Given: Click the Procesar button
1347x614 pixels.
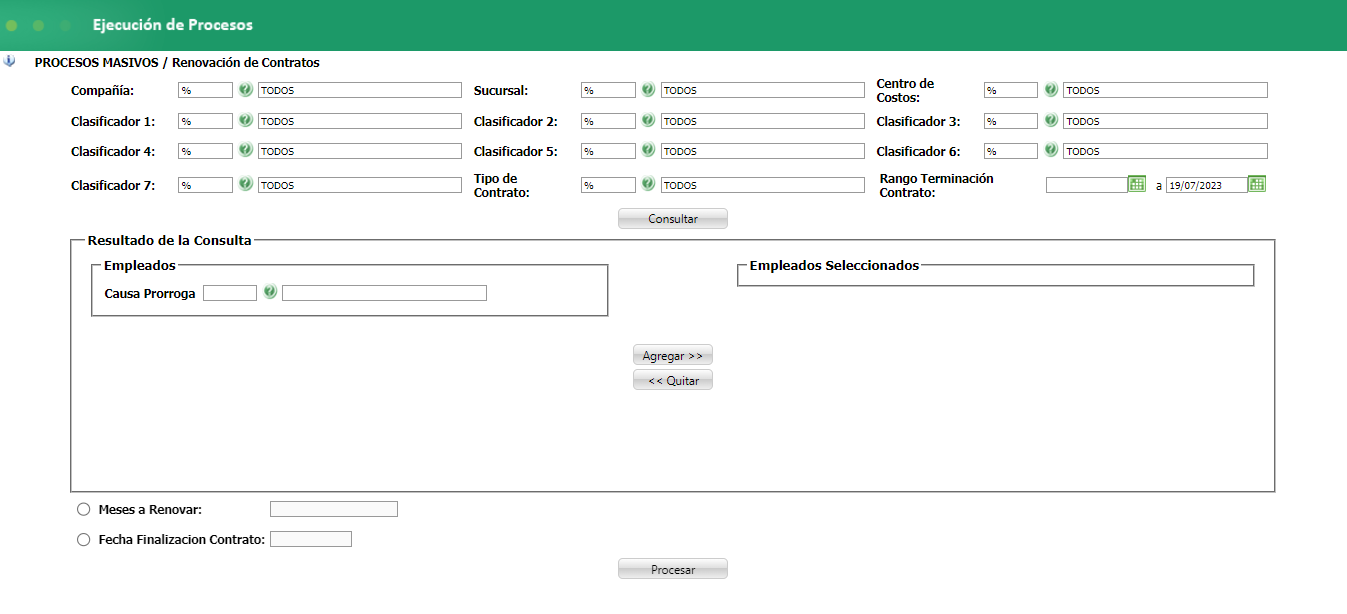Looking at the screenshot, I should pyautogui.click(x=673, y=569).
